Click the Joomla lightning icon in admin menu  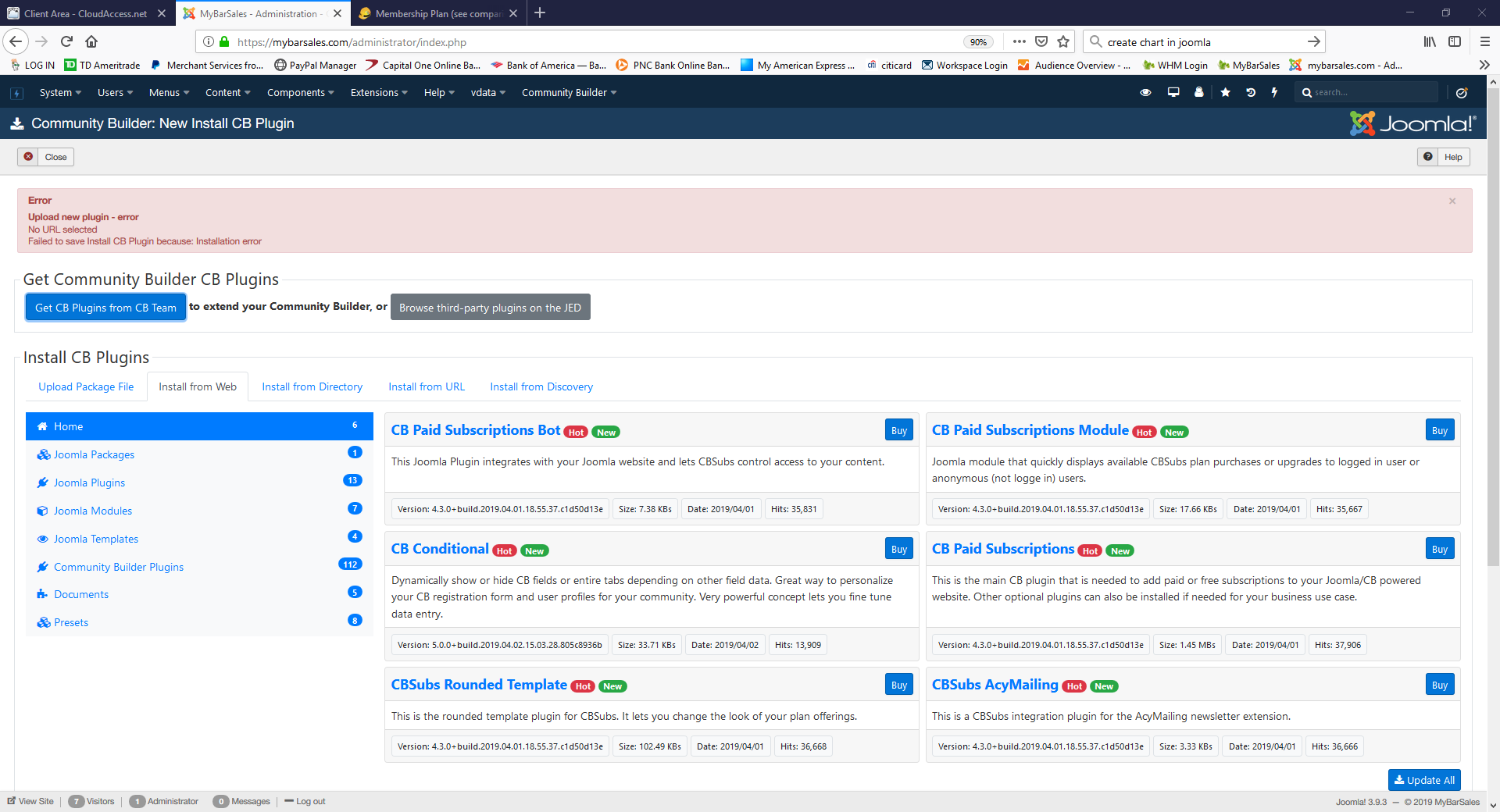coord(16,93)
